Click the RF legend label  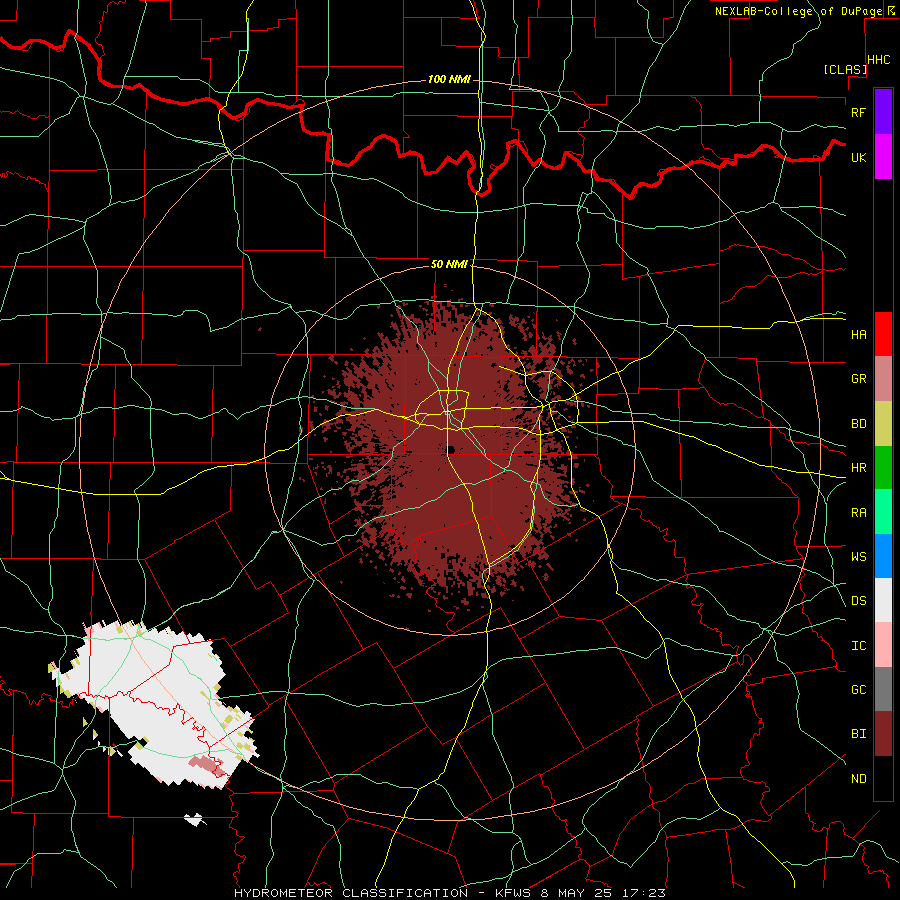(858, 112)
